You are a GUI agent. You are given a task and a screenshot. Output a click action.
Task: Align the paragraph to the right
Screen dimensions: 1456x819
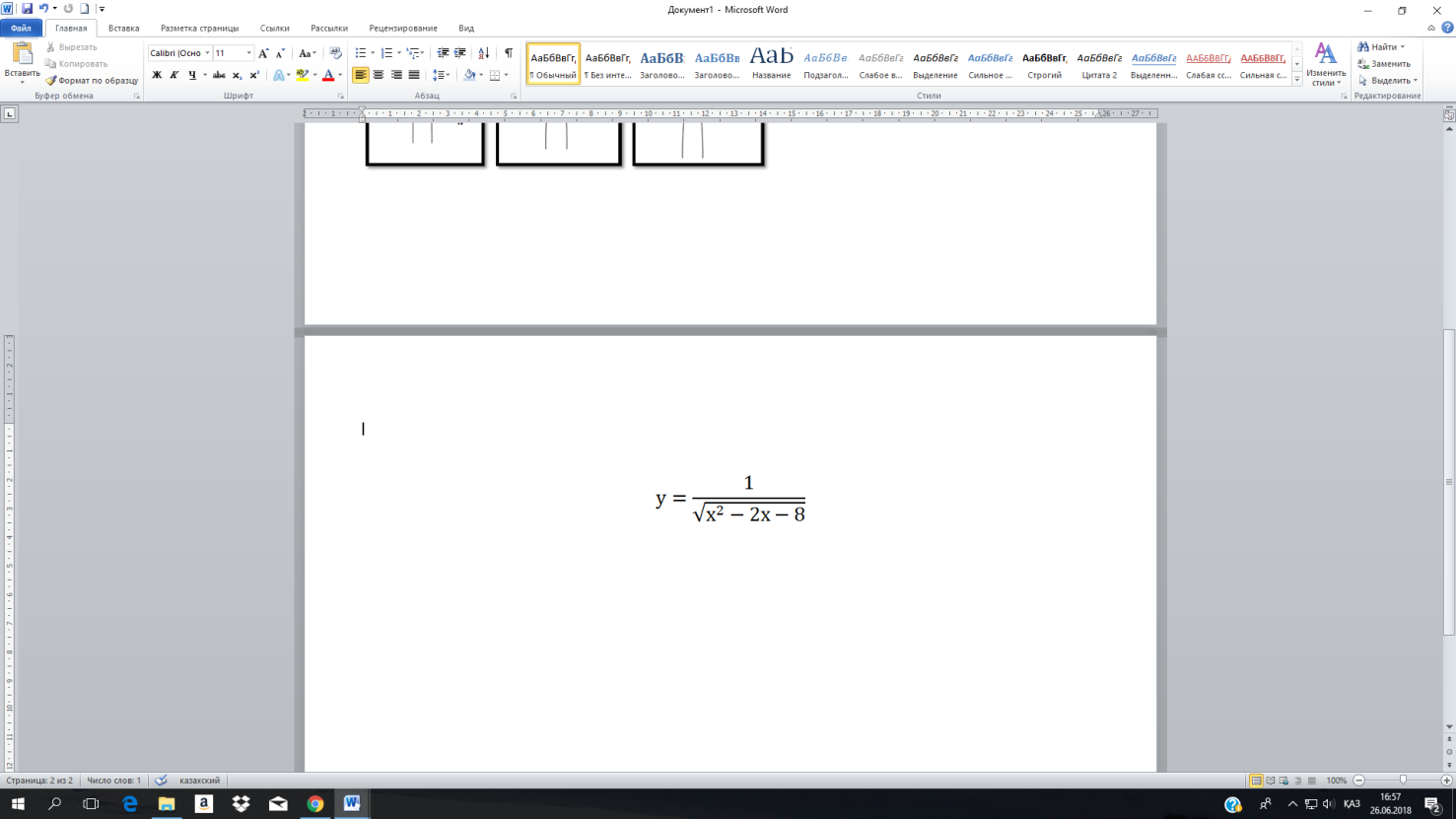point(396,75)
